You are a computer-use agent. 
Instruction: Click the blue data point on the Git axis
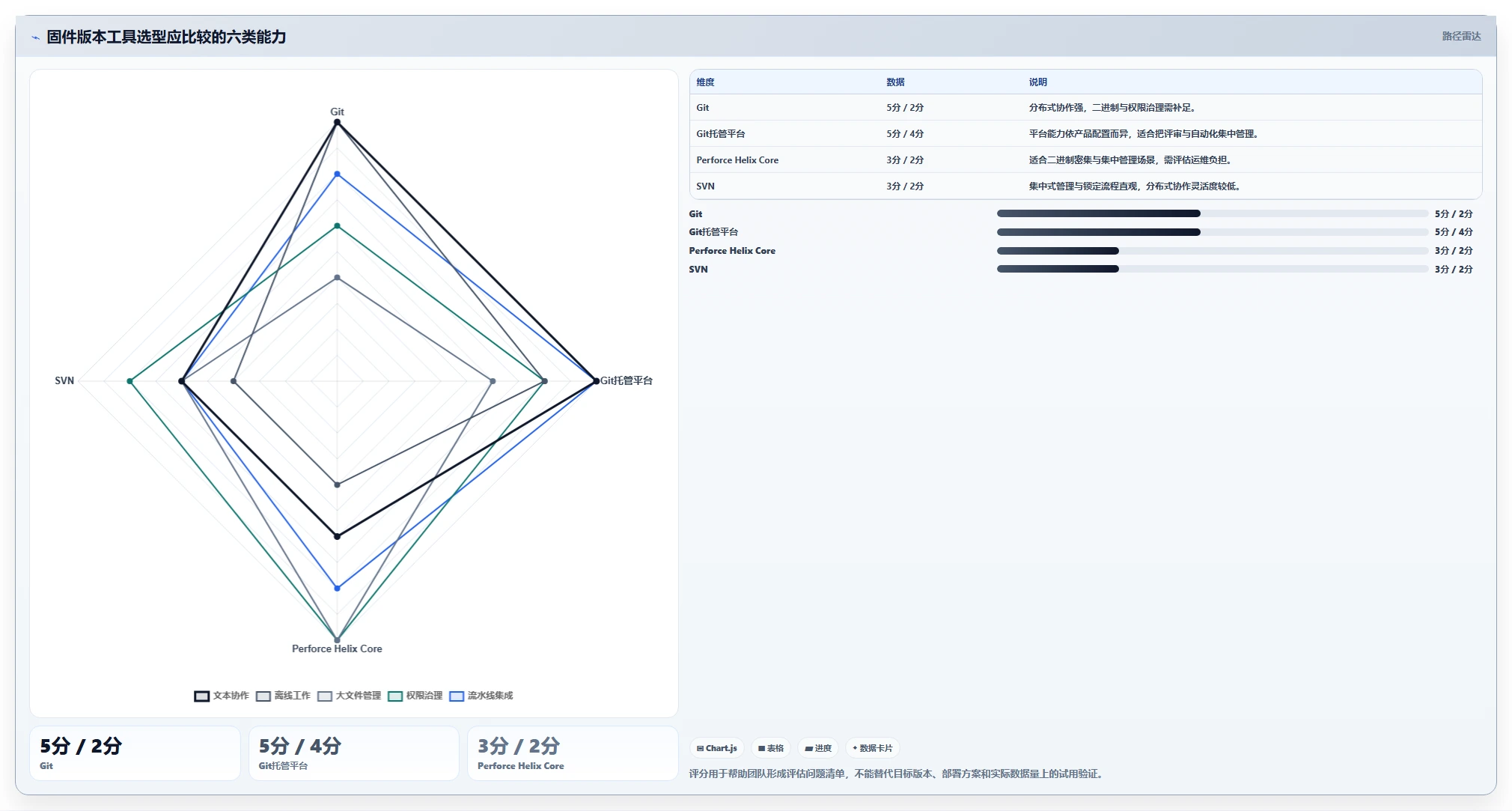coord(337,174)
